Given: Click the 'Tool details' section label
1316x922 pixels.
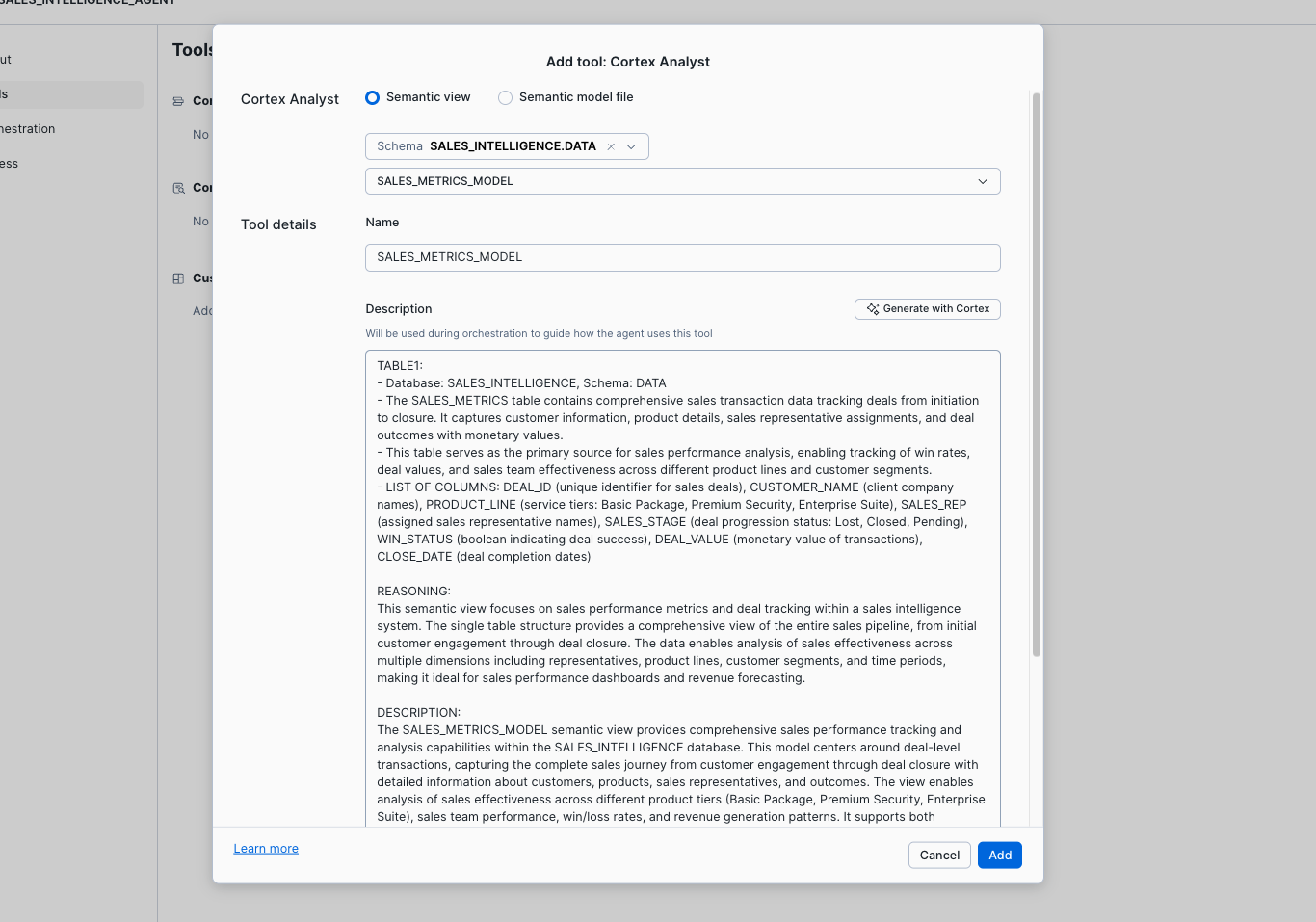Looking at the screenshot, I should pyautogui.click(x=278, y=224).
